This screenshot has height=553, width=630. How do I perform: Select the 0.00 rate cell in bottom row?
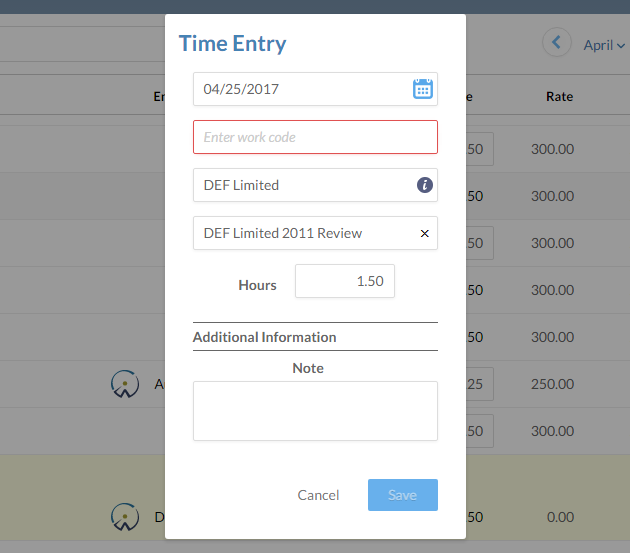tap(560, 517)
